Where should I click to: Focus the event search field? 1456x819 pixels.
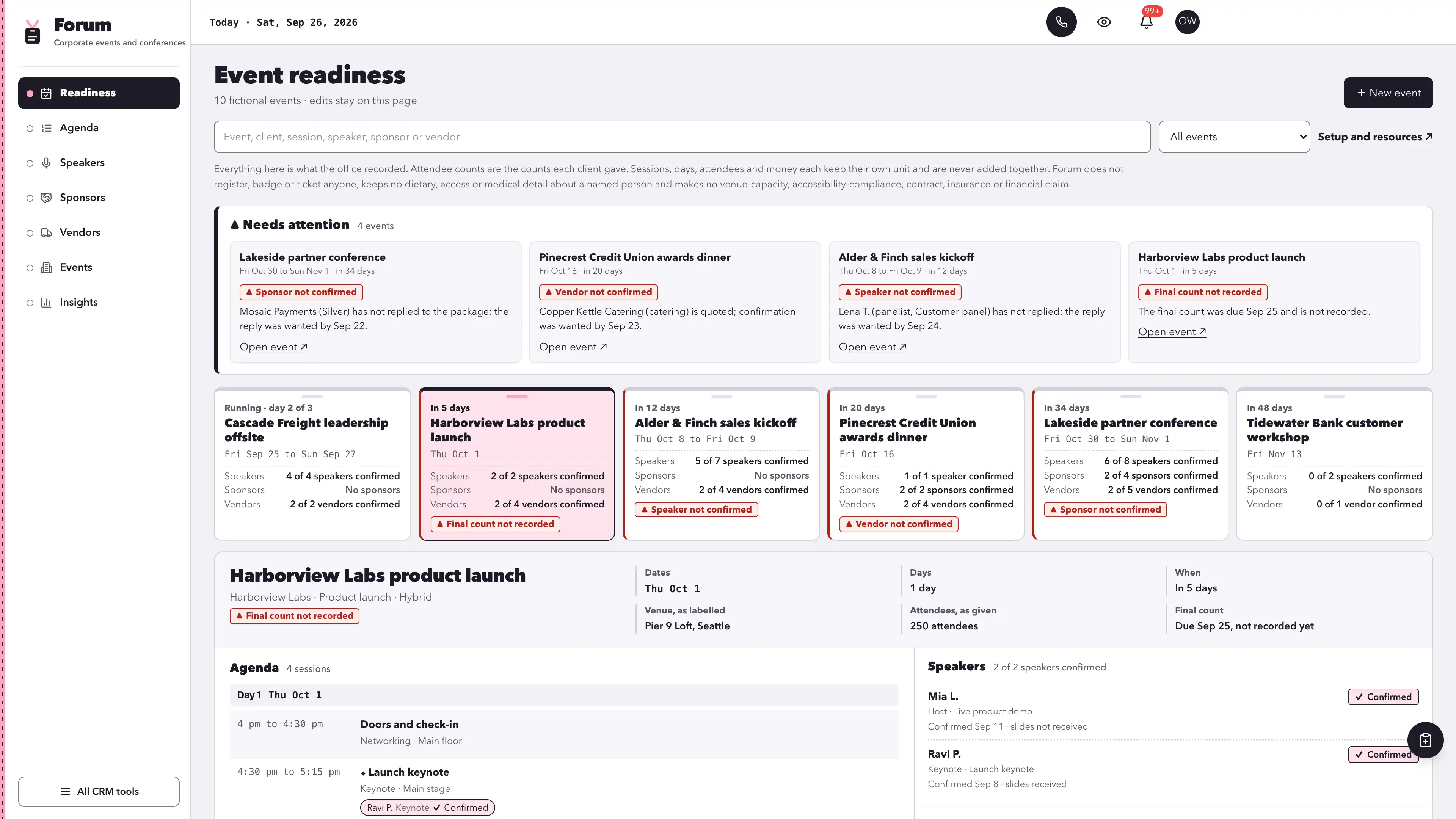coord(682,137)
